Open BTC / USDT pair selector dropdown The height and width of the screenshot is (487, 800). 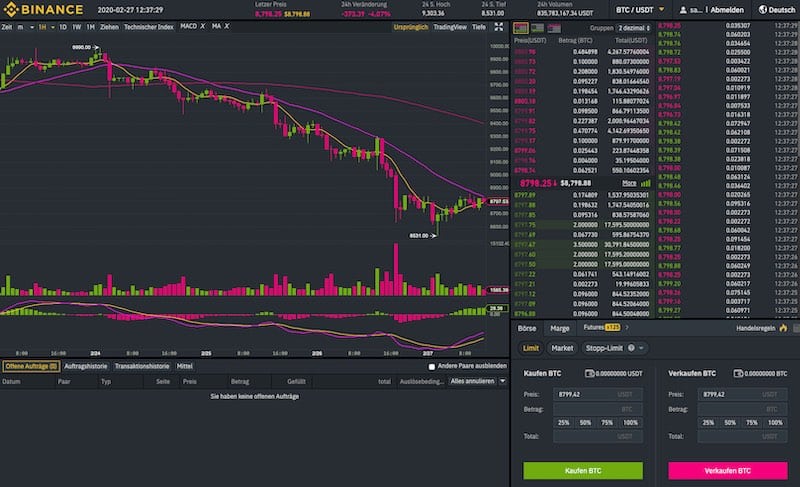coord(639,10)
